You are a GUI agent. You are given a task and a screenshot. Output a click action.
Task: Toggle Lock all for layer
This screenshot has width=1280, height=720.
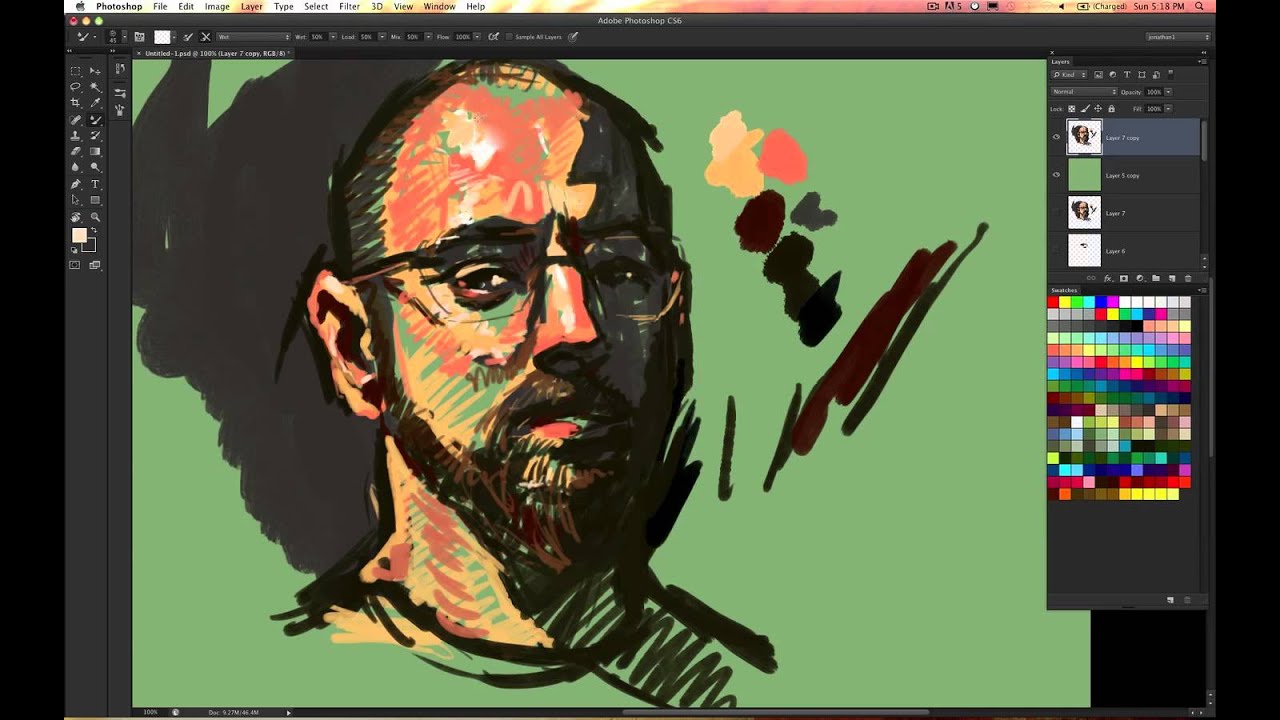coord(1111,108)
